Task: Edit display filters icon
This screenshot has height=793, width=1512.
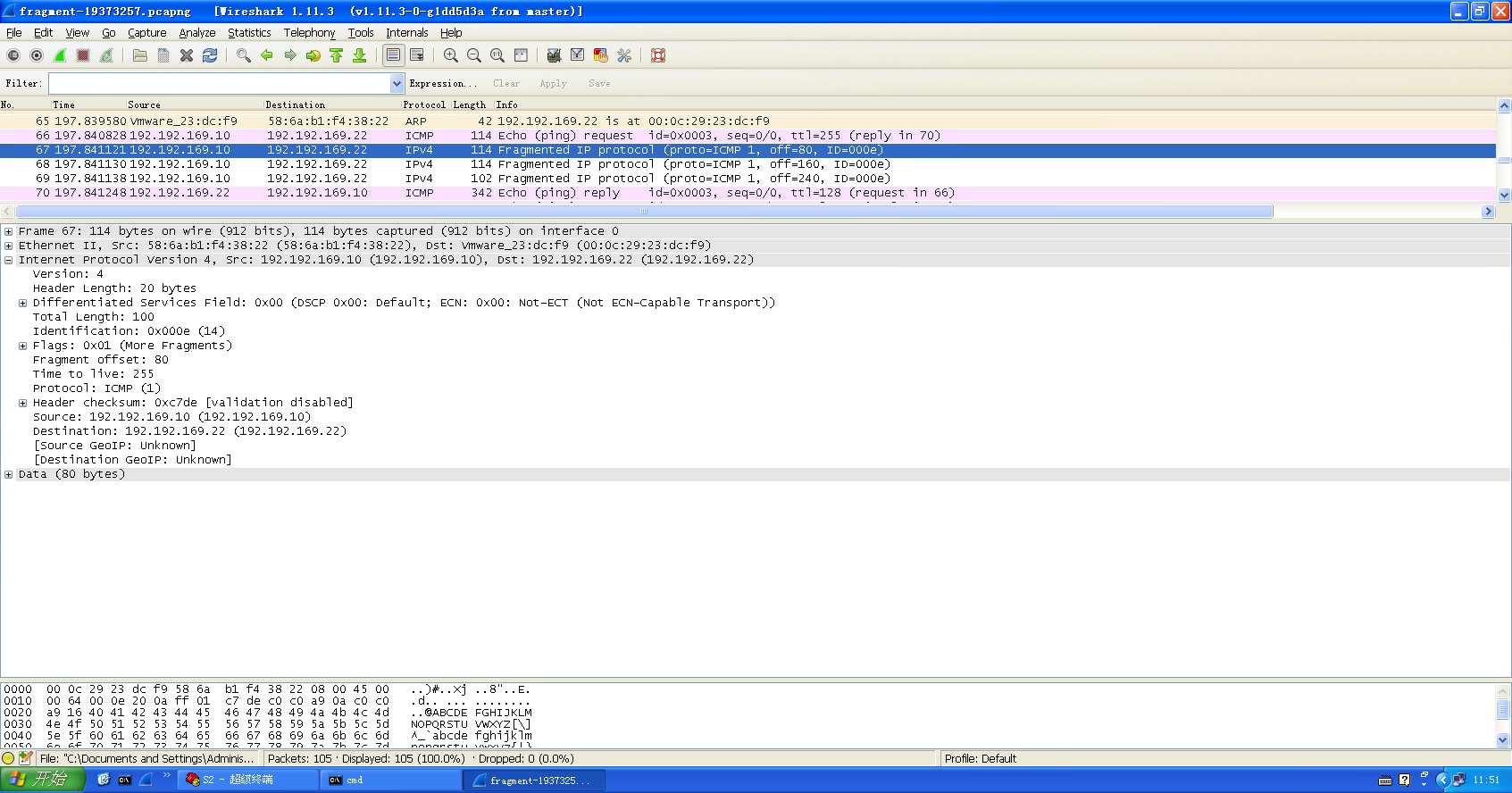Action: pyautogui.click(x=577, y=55)
